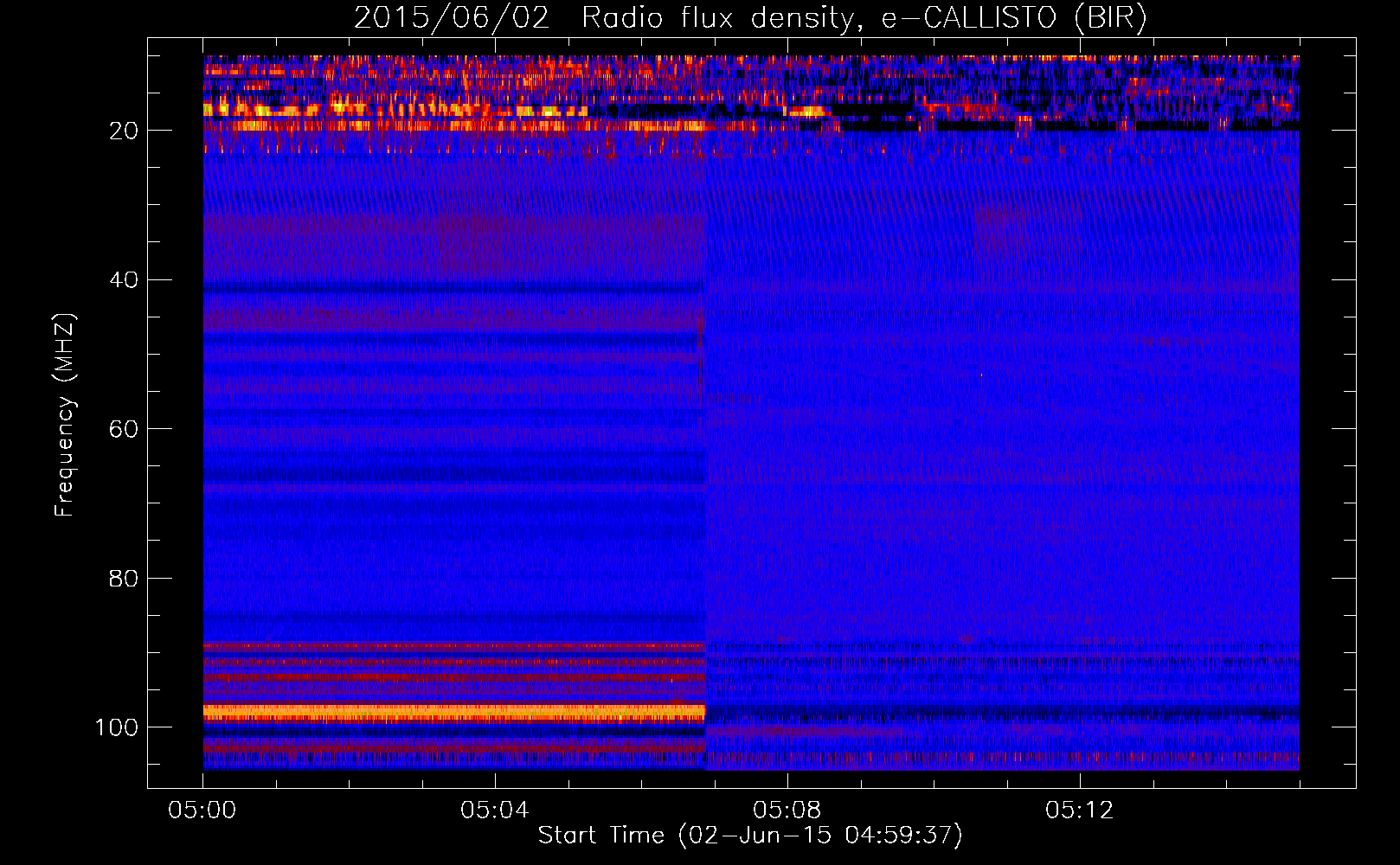Click the '80' frequency tick label
1400x865 pixels.
[x=125, y=578]
